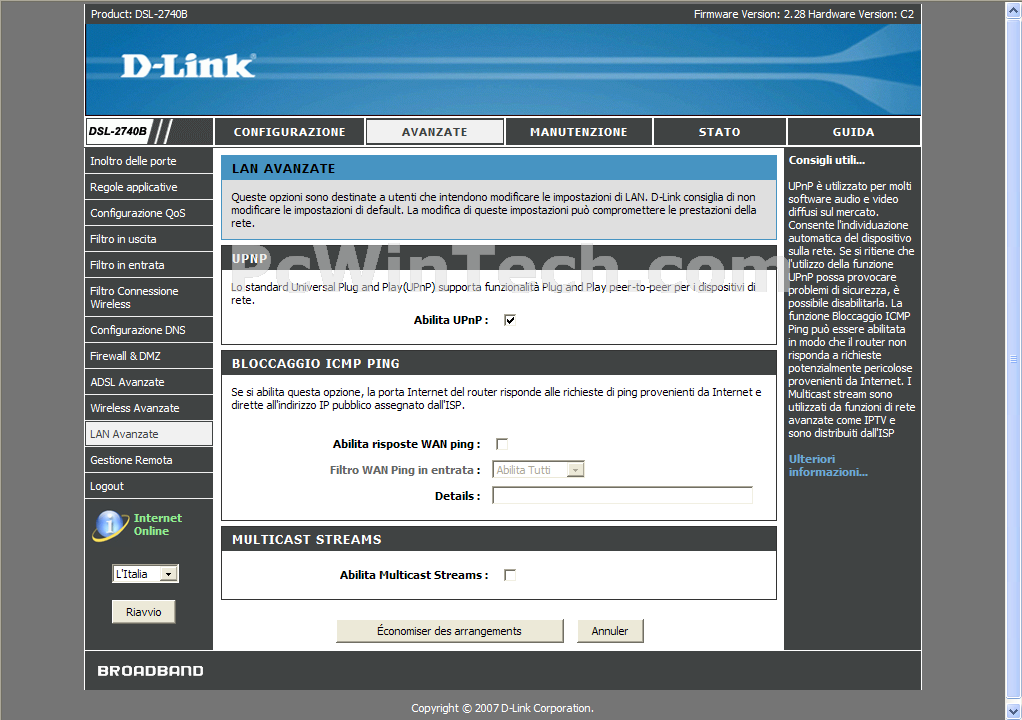
Task: Follow the Ulteriori informazioni link
Action: [x=828, y=465]
